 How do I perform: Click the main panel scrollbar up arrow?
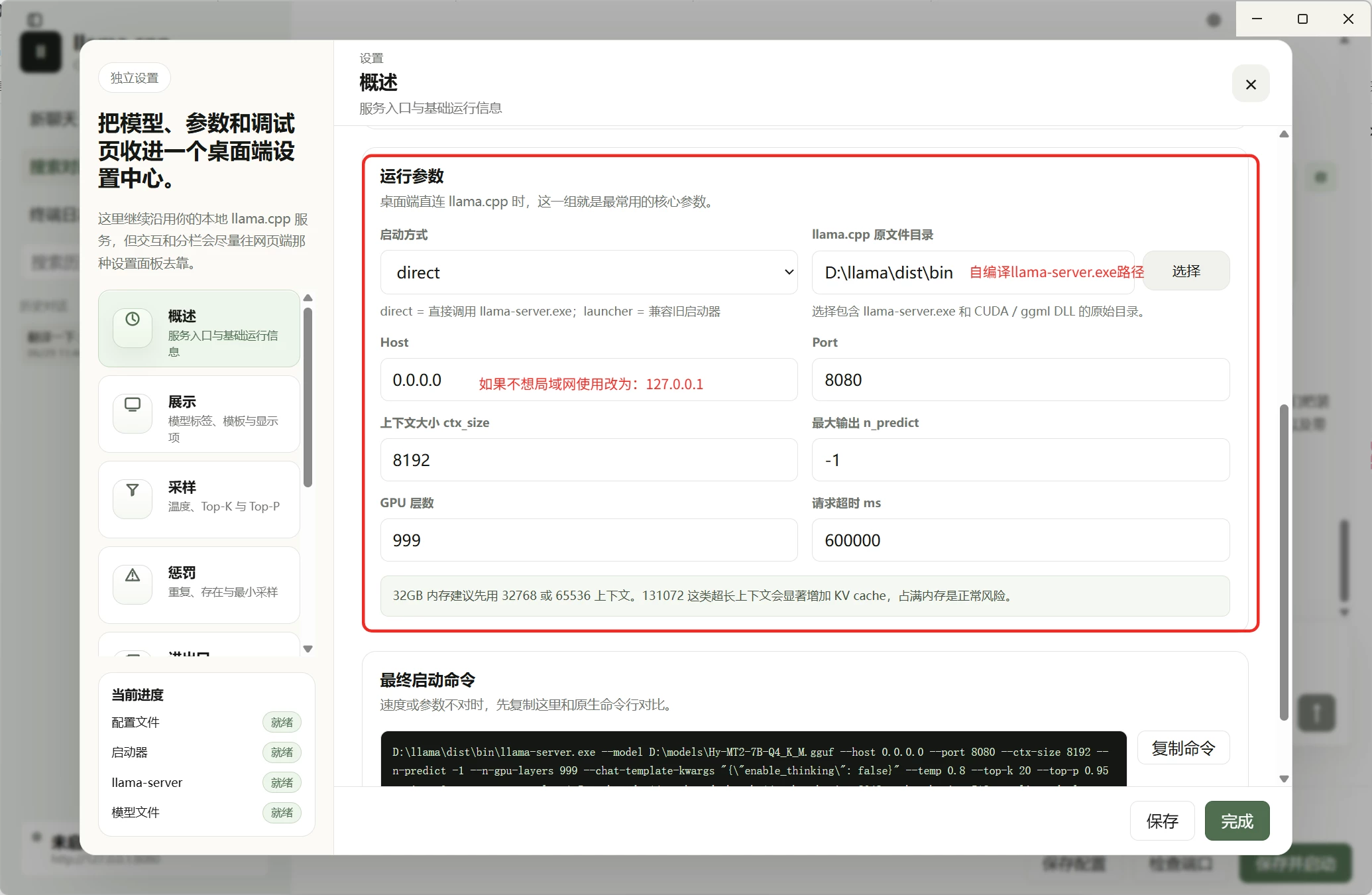click(x=1284, y=134)
